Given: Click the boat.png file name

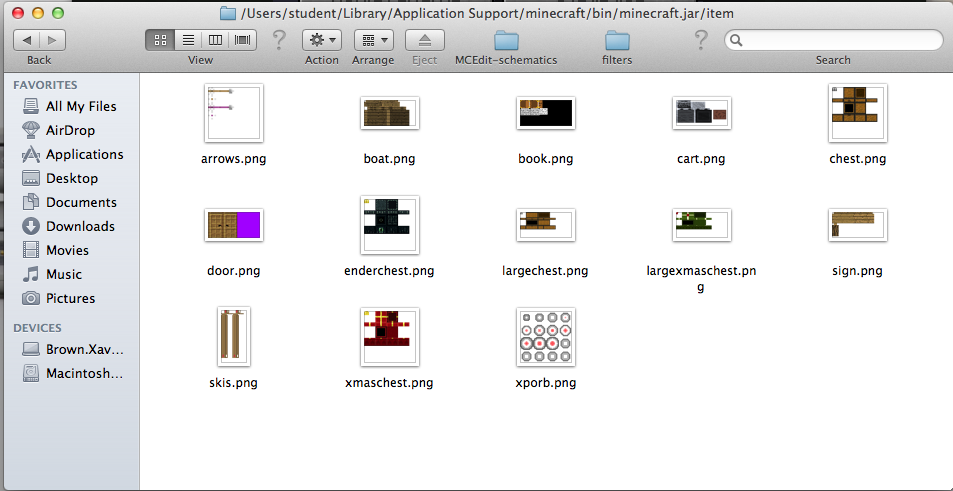Looking at the screenshot, I should (x=390, y=160).
